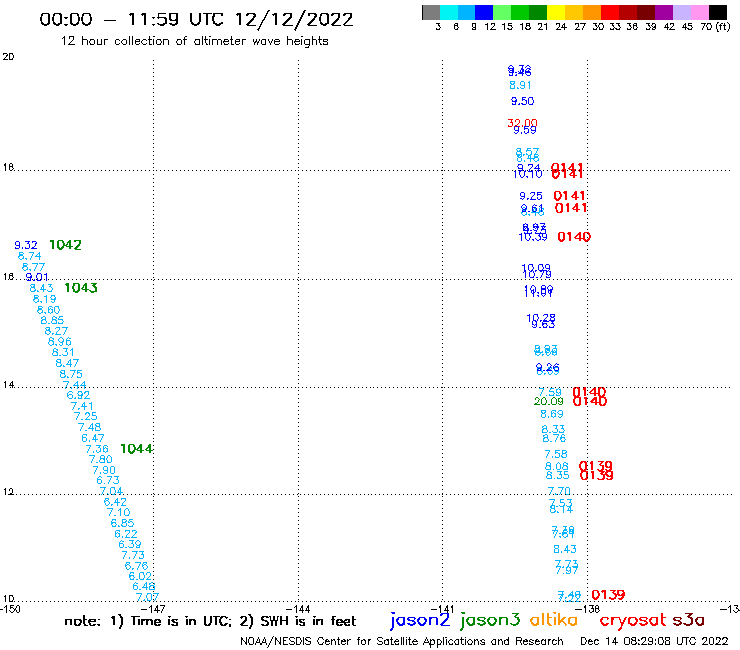Click the black swatch ending the color scale

pos(718,12)
